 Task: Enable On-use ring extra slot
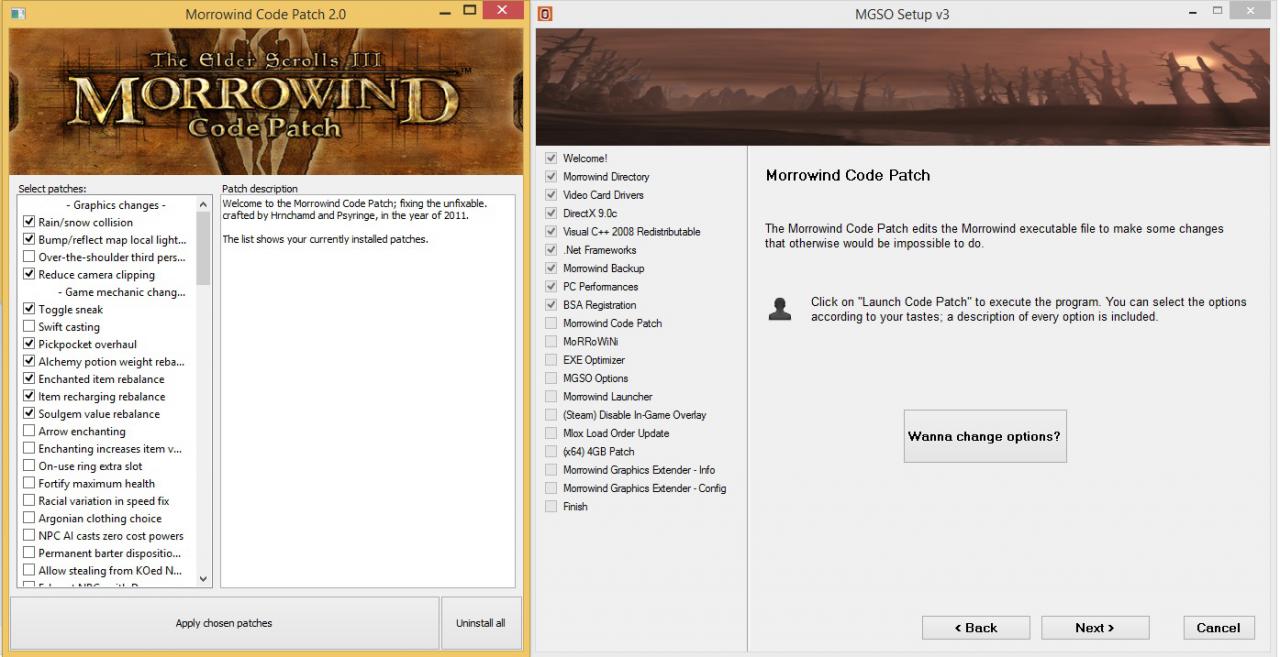[x=29, y=466]
